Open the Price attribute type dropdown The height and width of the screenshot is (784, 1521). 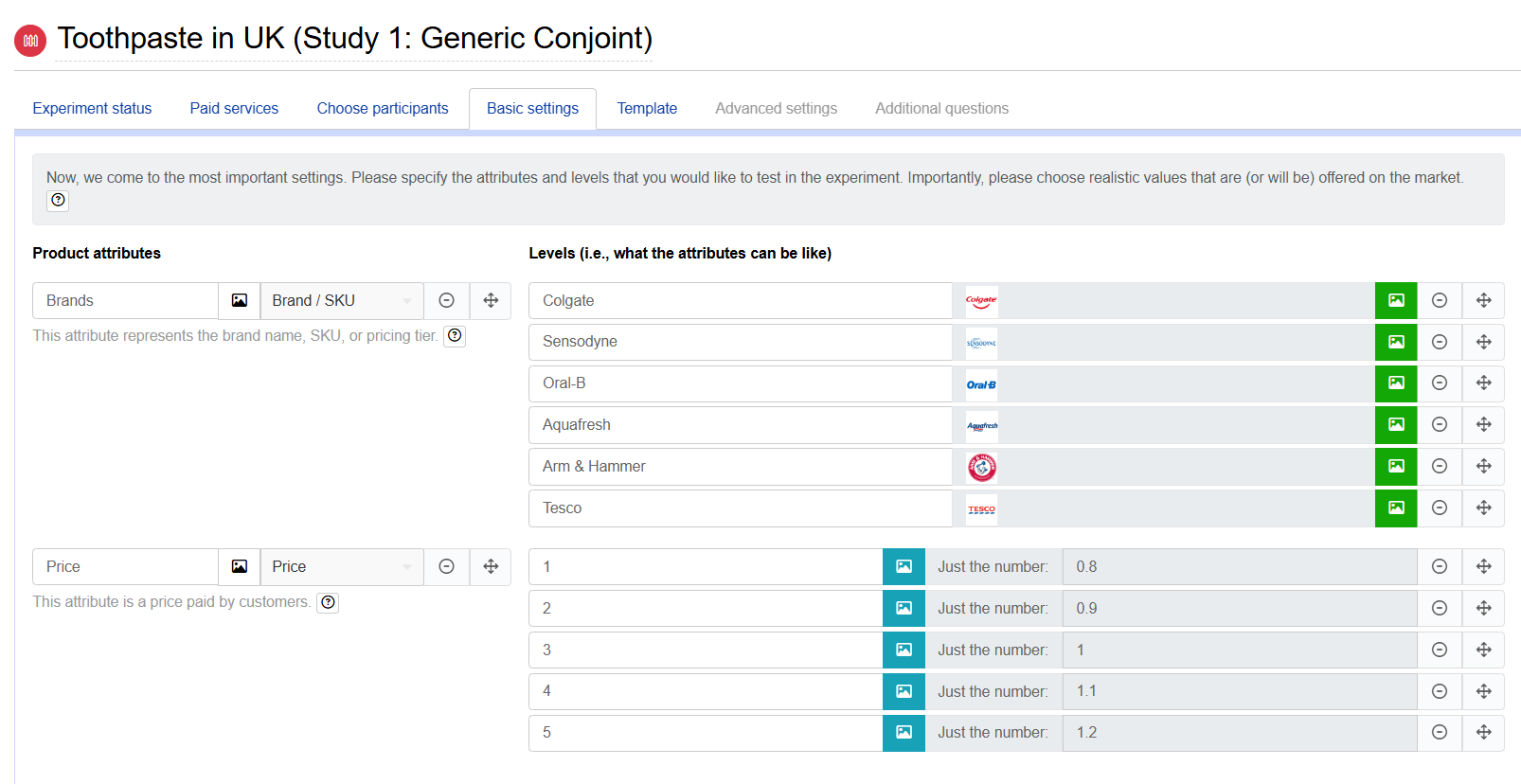[342, 566]
